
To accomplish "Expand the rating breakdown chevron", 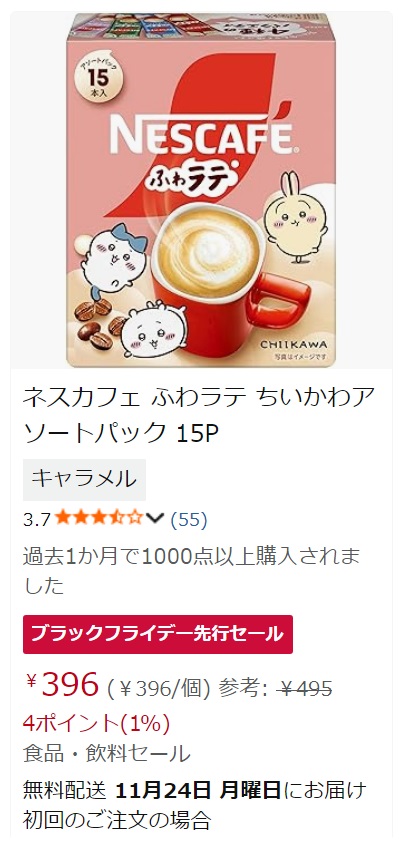I will (155, 520).
